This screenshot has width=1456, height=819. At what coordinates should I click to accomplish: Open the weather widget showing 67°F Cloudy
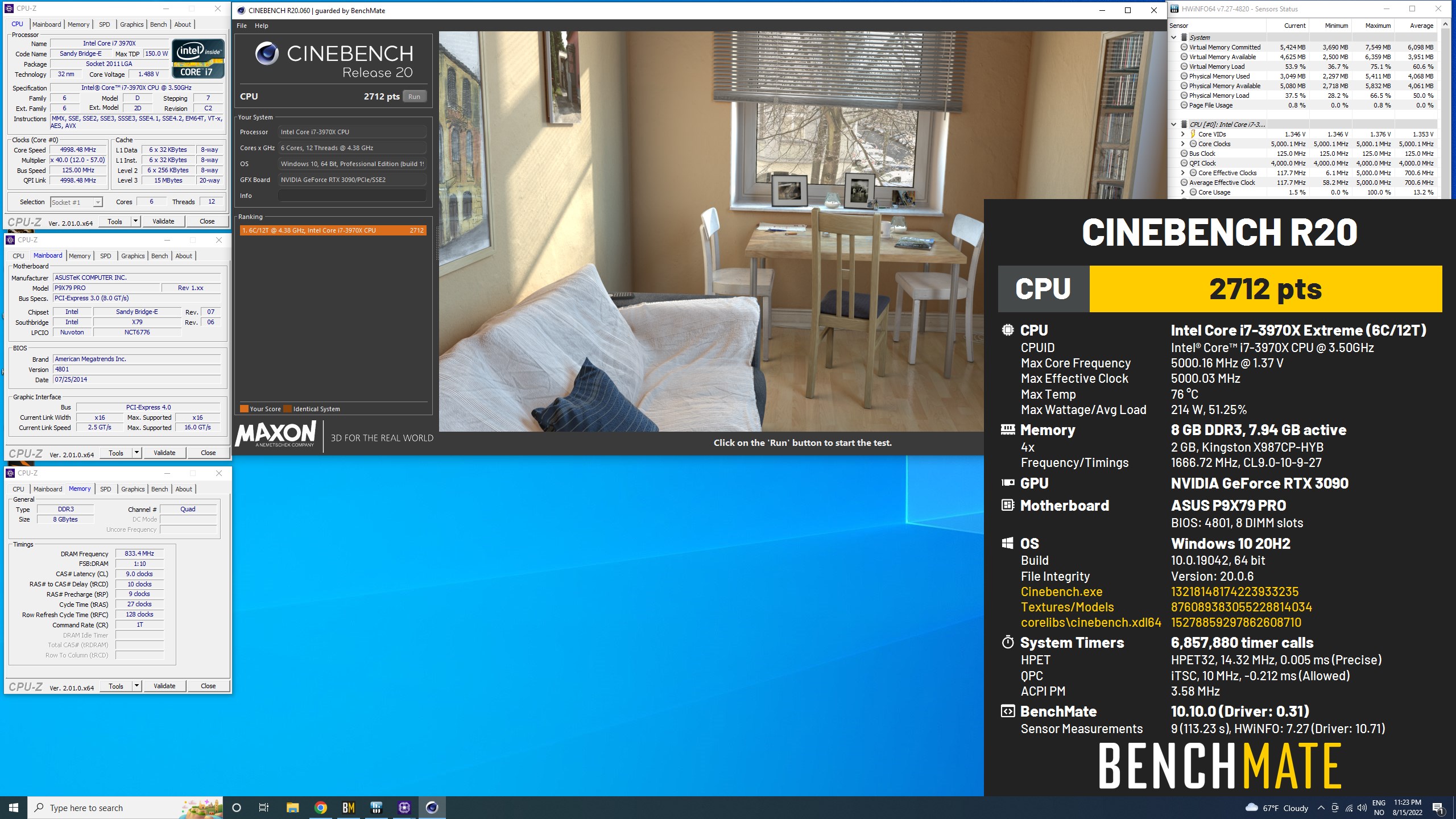coord(1276,808)
